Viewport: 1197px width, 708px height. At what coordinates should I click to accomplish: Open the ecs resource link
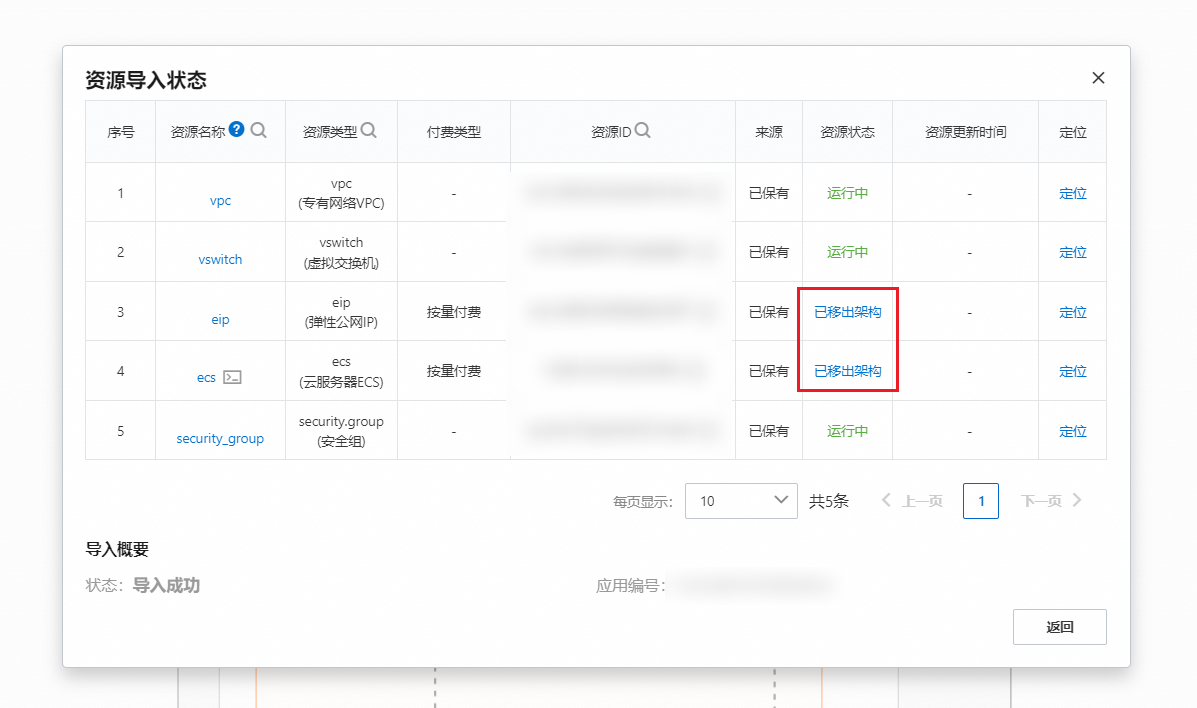click(206, 378)
